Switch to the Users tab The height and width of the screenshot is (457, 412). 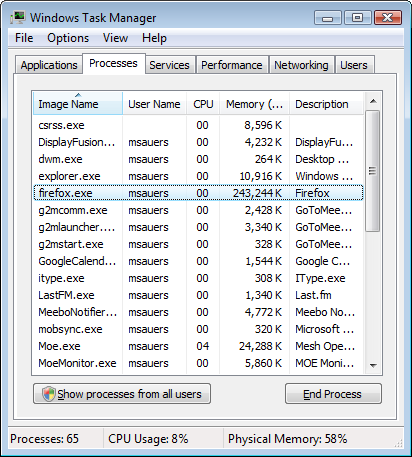(x=354, y=65)
